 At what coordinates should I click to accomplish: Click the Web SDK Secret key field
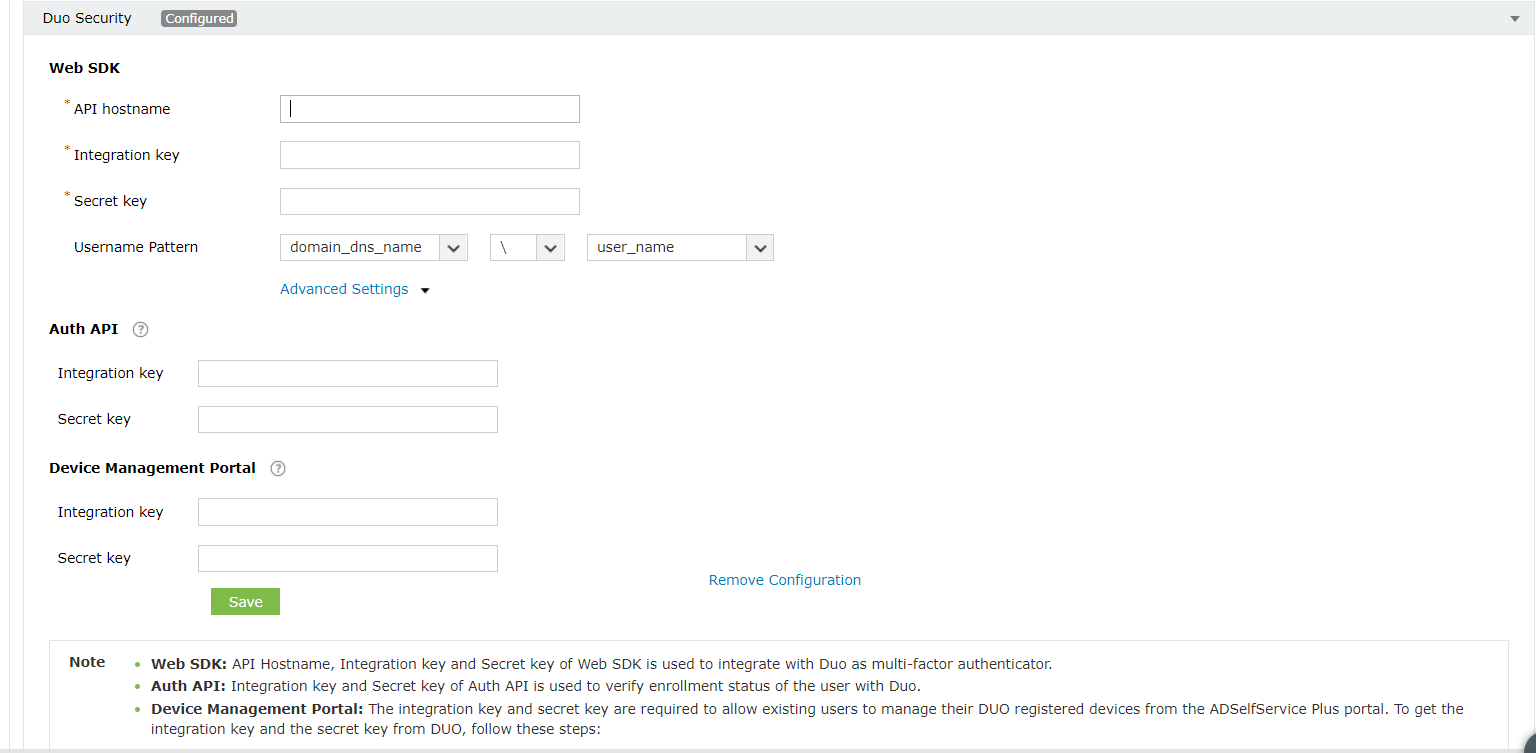pyautogui.click(x=430, y=201)
